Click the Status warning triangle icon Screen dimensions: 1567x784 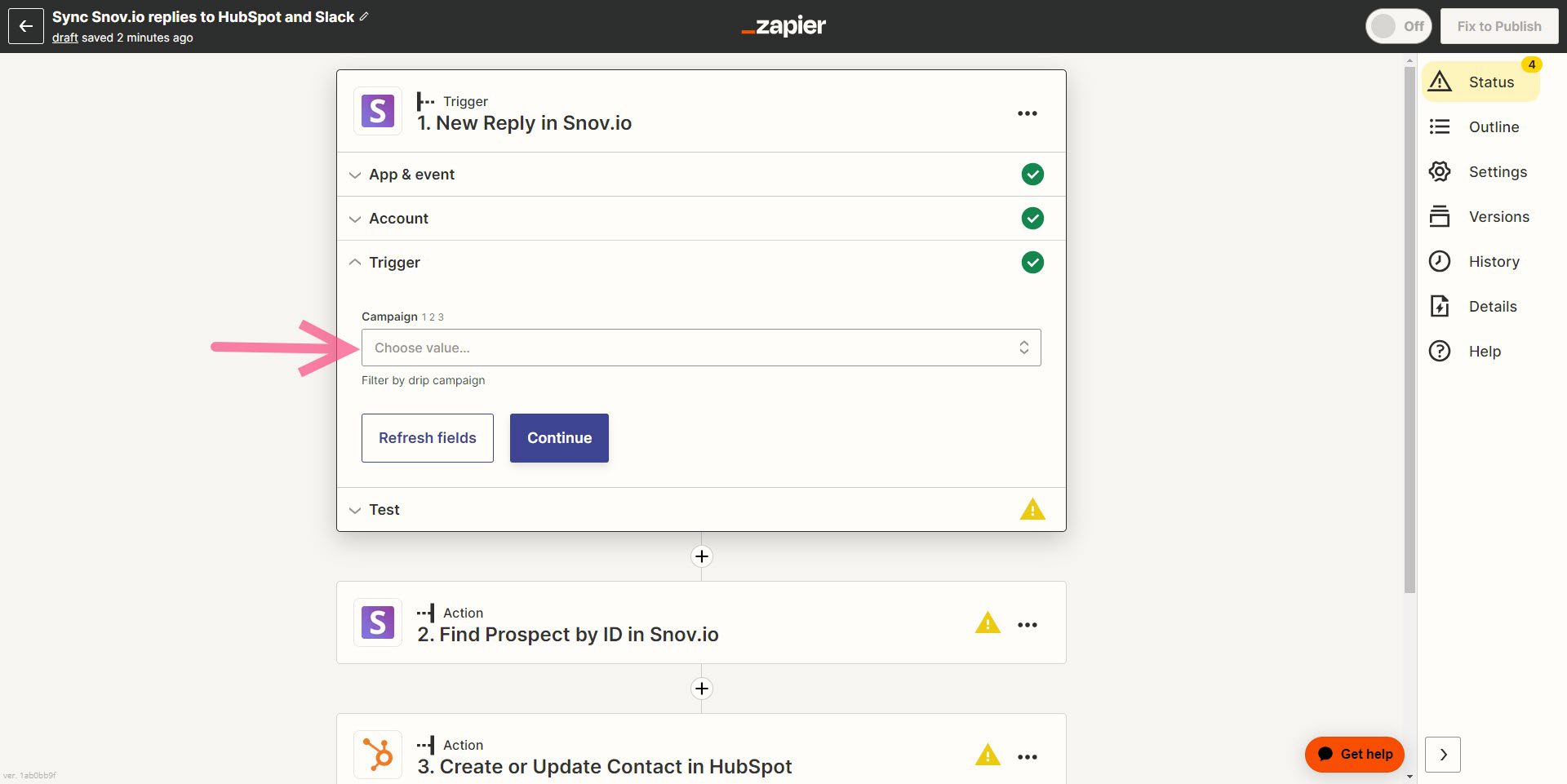coord(1440,82)
